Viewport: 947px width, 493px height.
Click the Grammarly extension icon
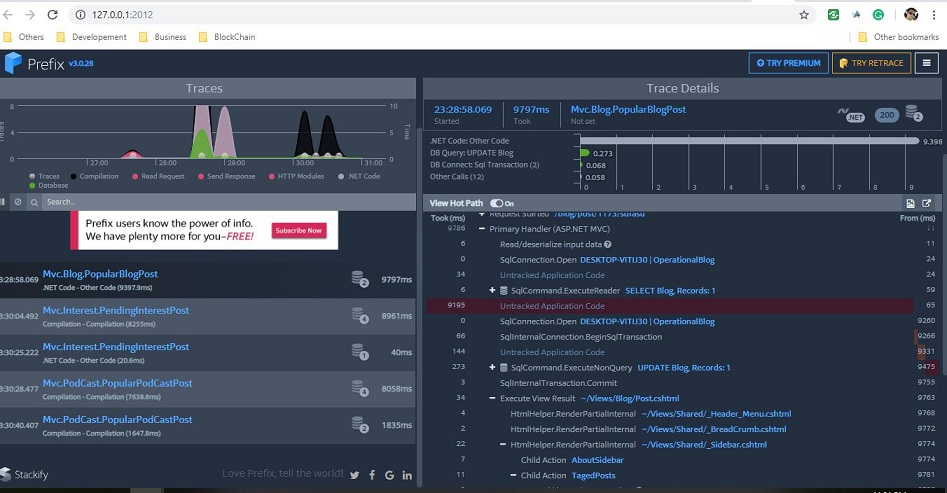click(879, 14)
